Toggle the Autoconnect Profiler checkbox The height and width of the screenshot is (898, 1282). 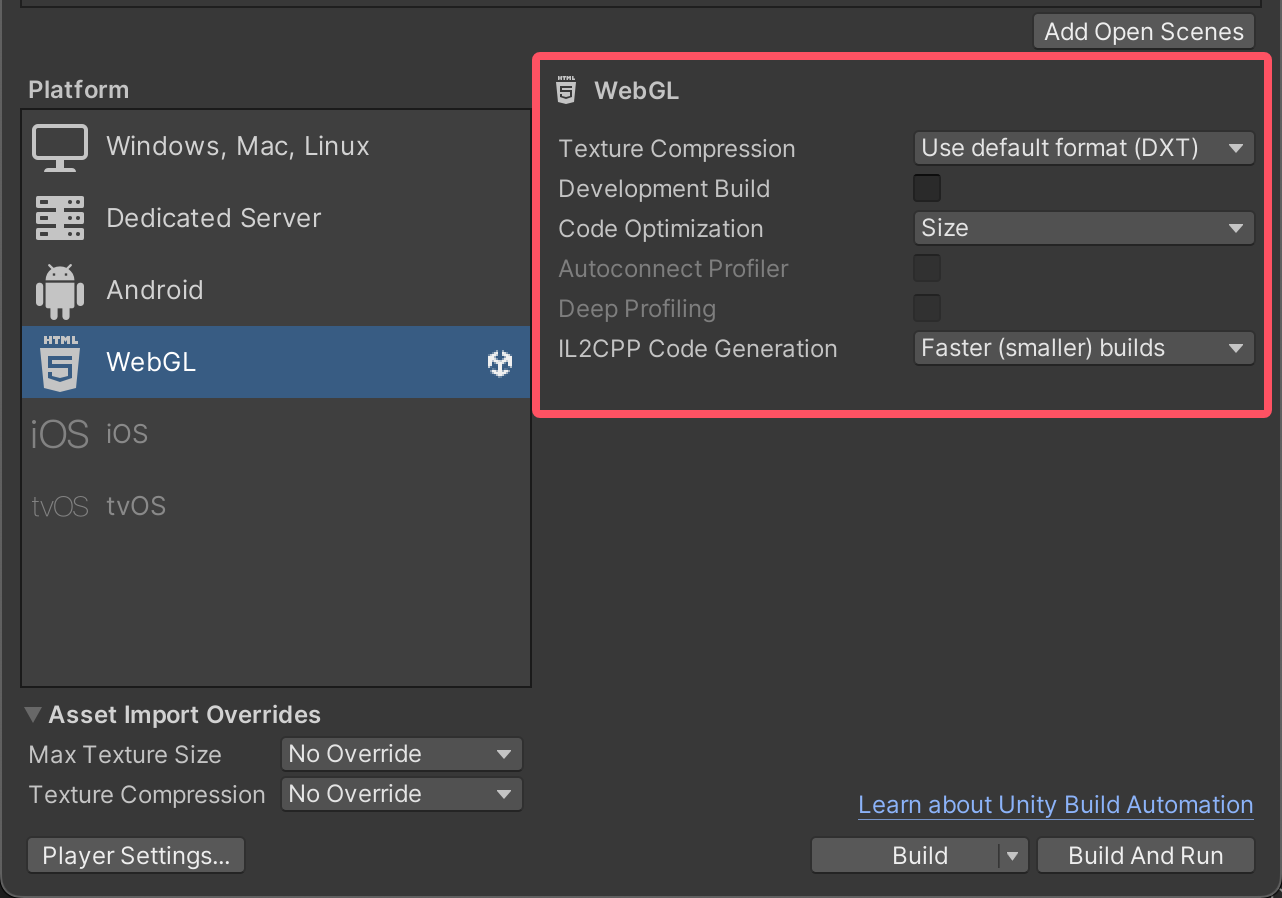tap(926, 267)
